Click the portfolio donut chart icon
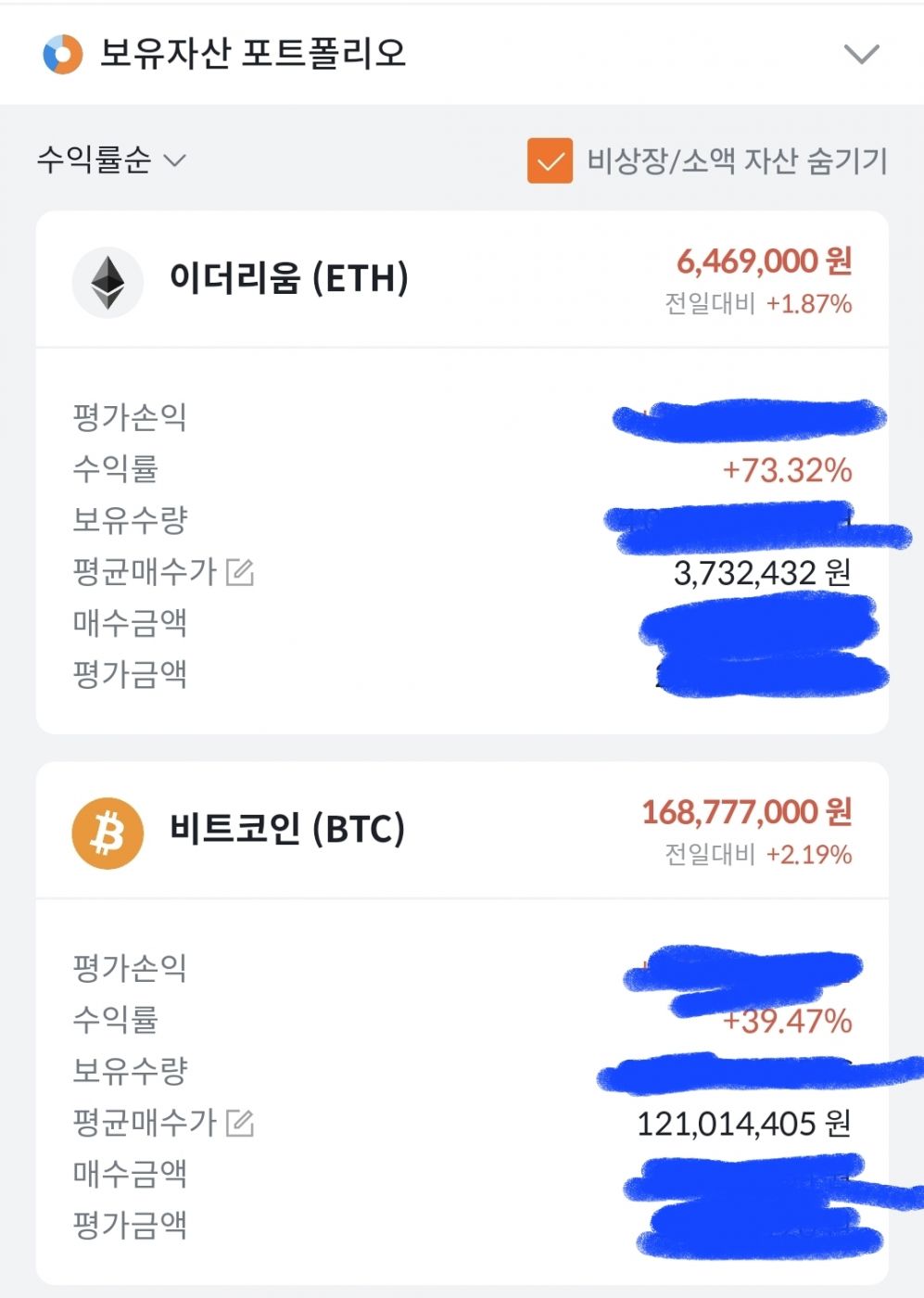Screen dimensions: 924x1298 (x=62, y=54)
